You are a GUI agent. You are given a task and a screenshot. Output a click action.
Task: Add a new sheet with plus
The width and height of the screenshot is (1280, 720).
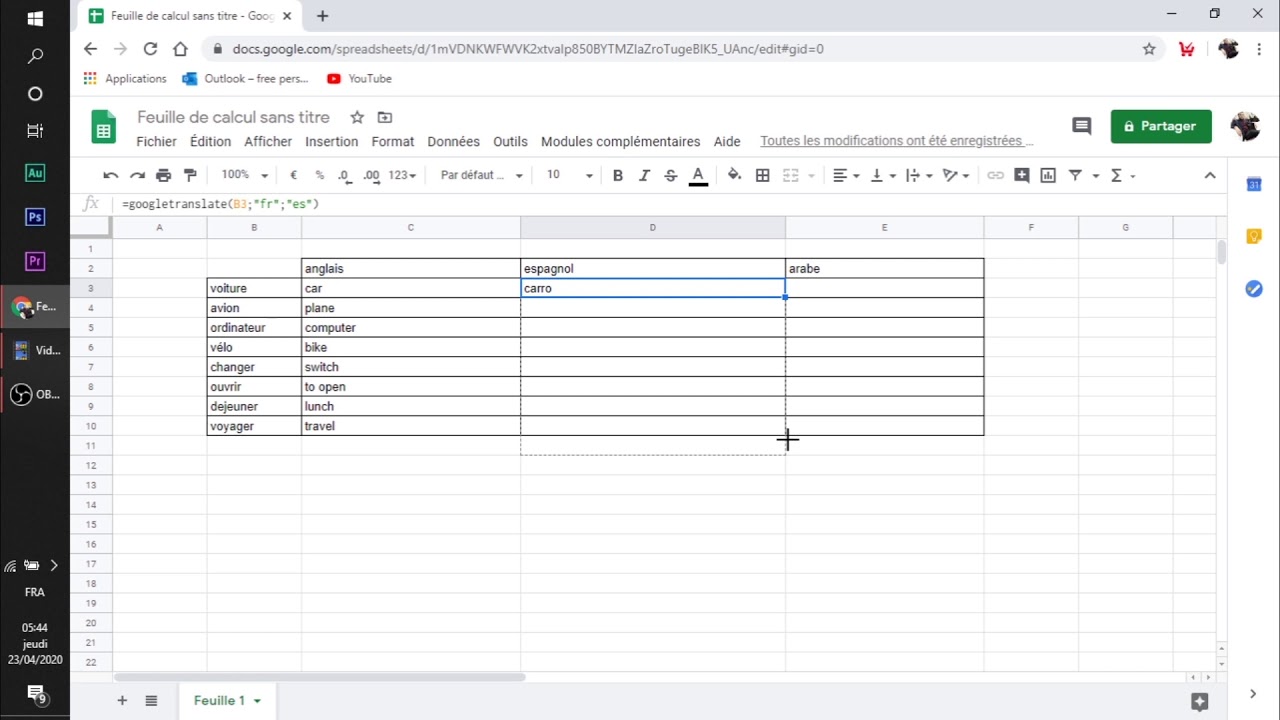pyautogui.click(x=122, y=701)
